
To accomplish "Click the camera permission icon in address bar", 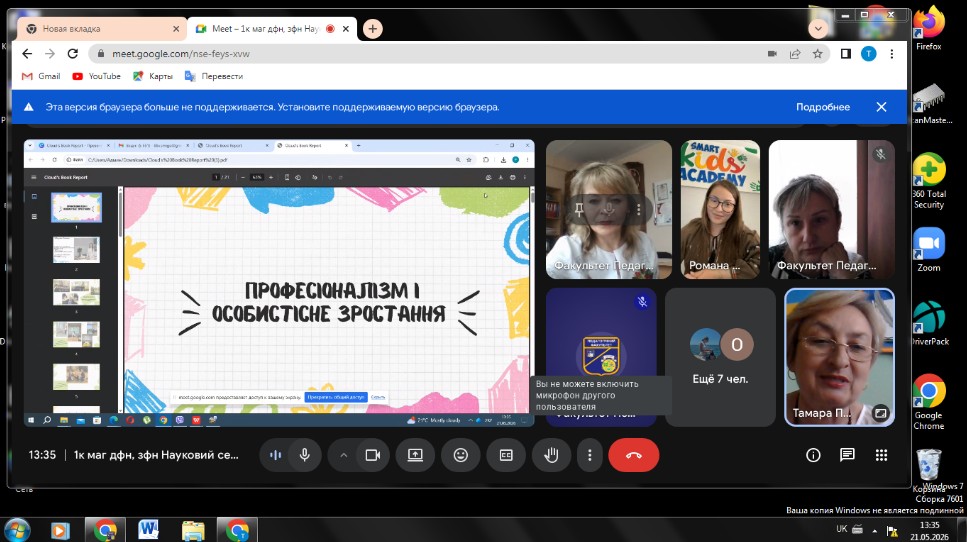I will coord(772,54).
